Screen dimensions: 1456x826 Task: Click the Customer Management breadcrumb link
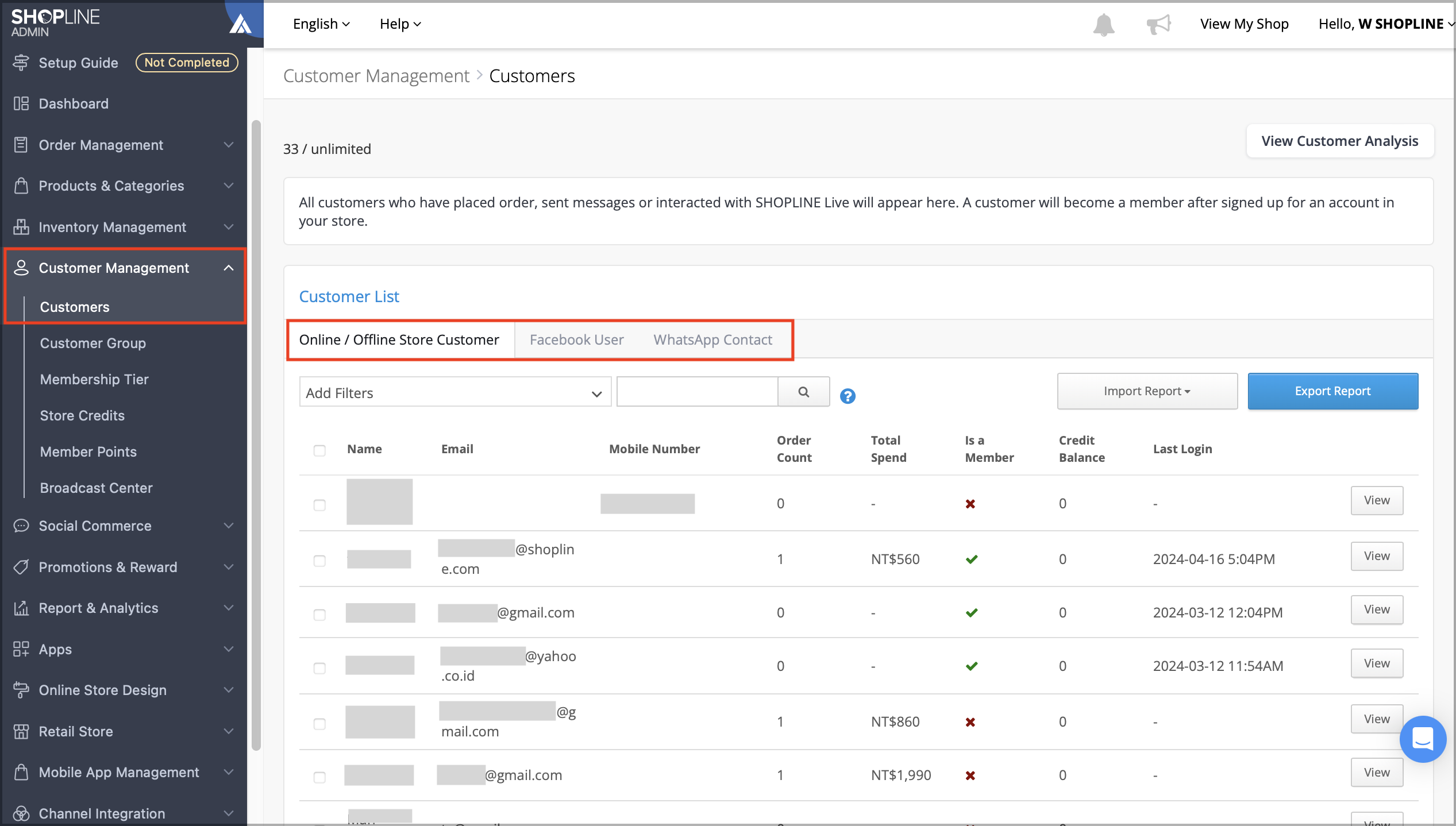[x=376, y=76]
